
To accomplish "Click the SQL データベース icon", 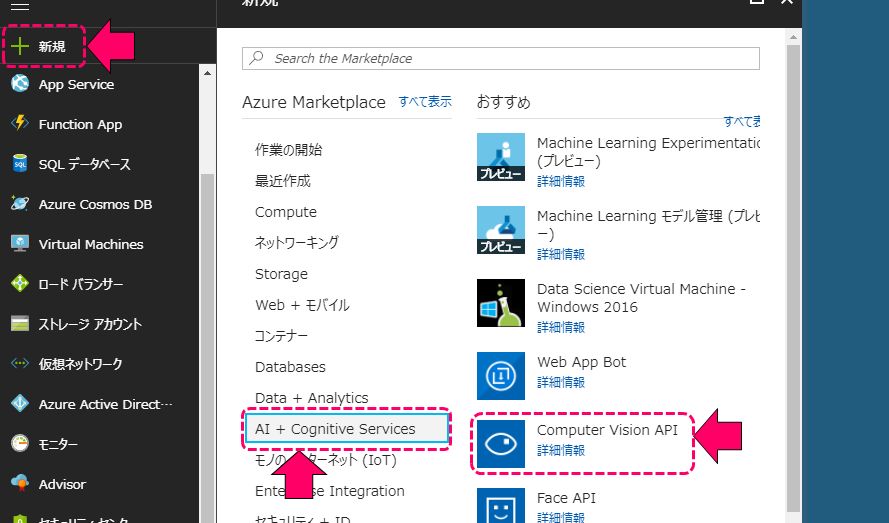I will coord(20,163).
